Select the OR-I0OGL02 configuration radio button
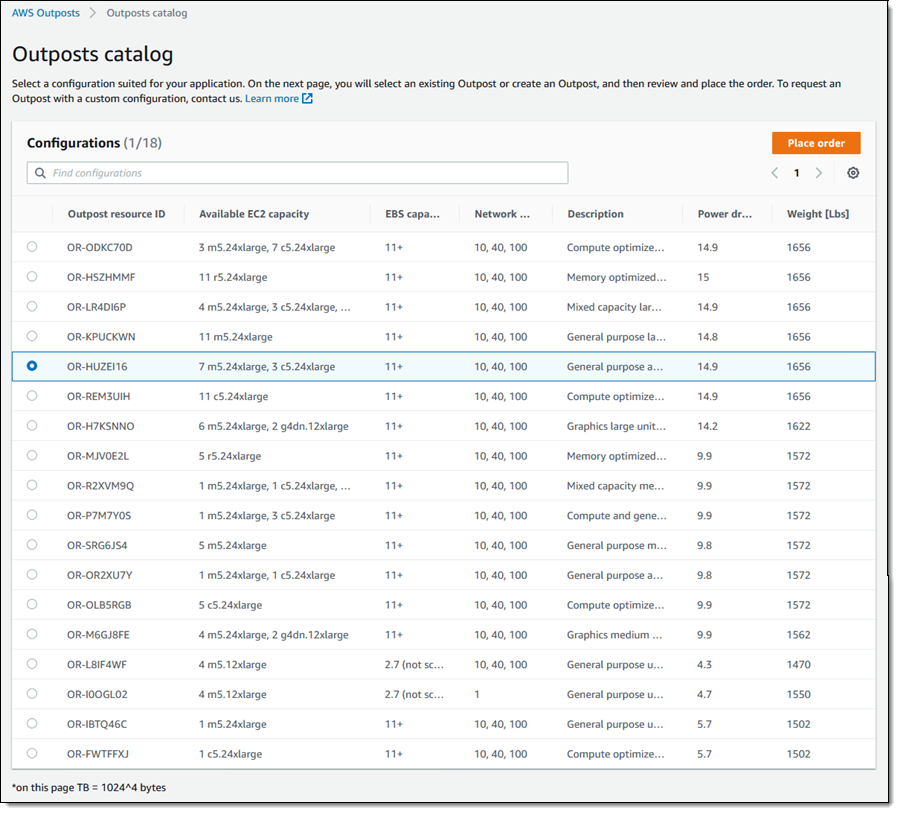 (x=32, y=694)
